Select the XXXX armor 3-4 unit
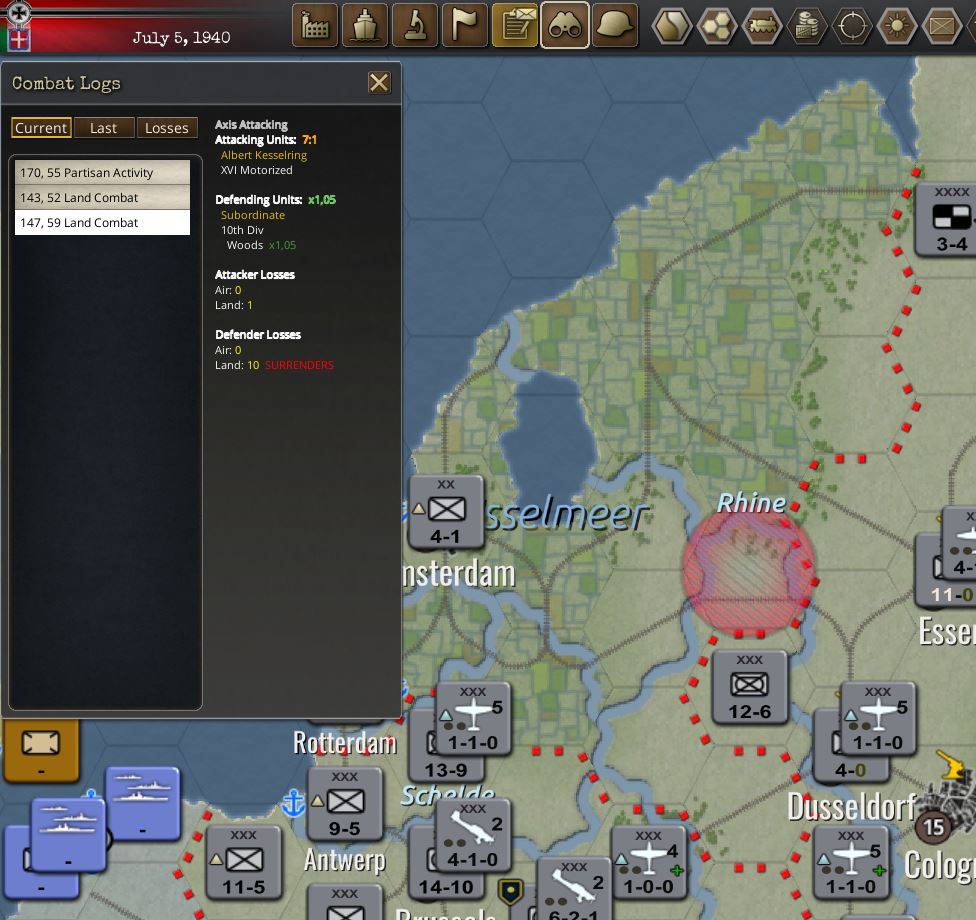 [946, 220]
